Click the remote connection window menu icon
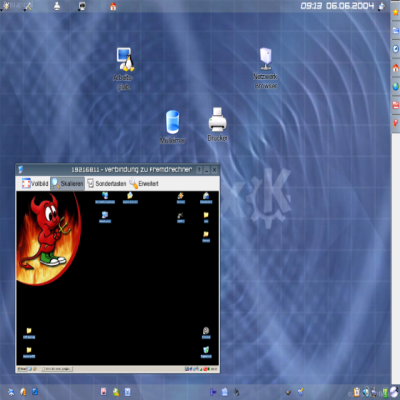Screen dimensions: 400x400 [x=21, y=170]
